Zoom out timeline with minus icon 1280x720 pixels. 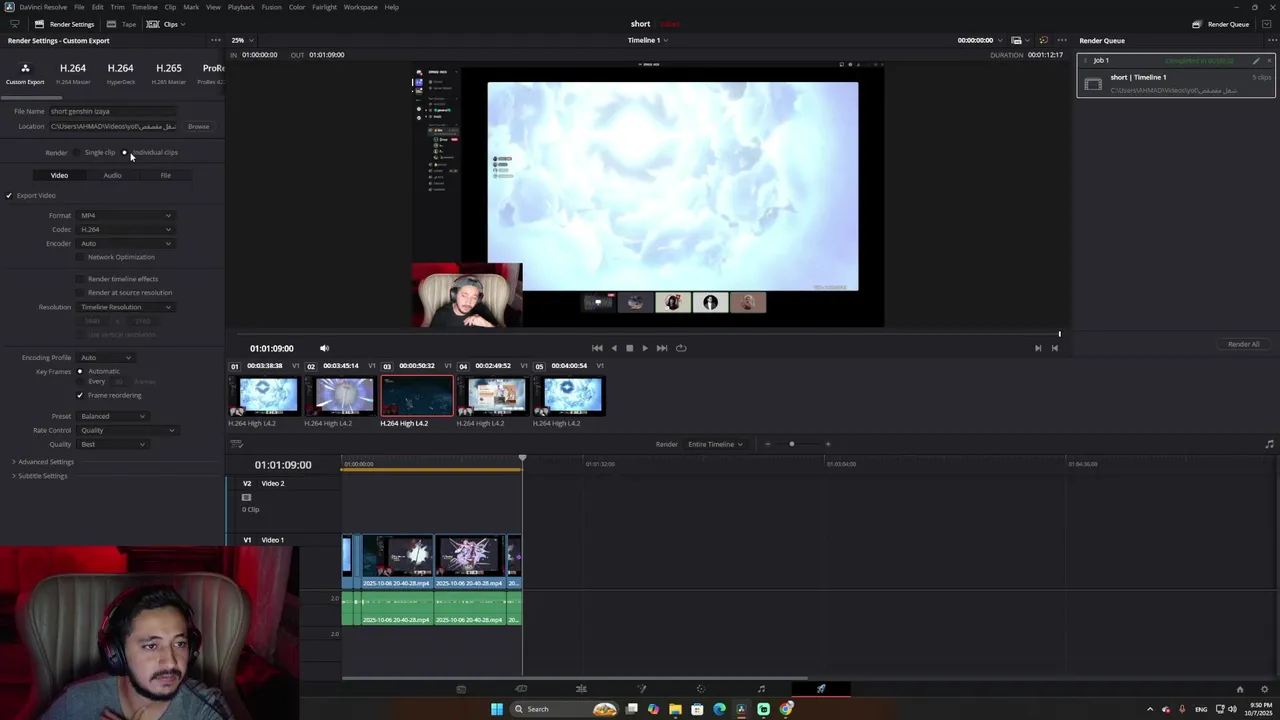tap(767, 444)
